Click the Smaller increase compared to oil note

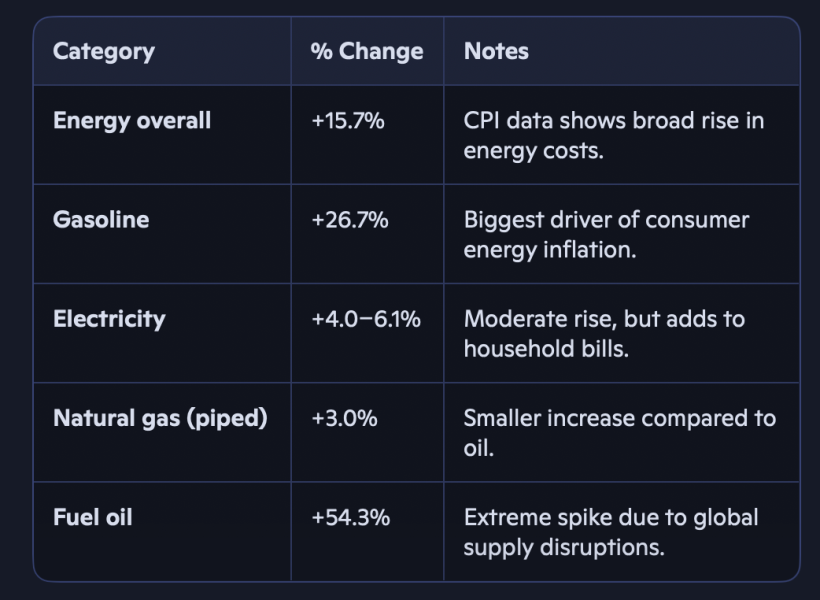coord(620,433)
